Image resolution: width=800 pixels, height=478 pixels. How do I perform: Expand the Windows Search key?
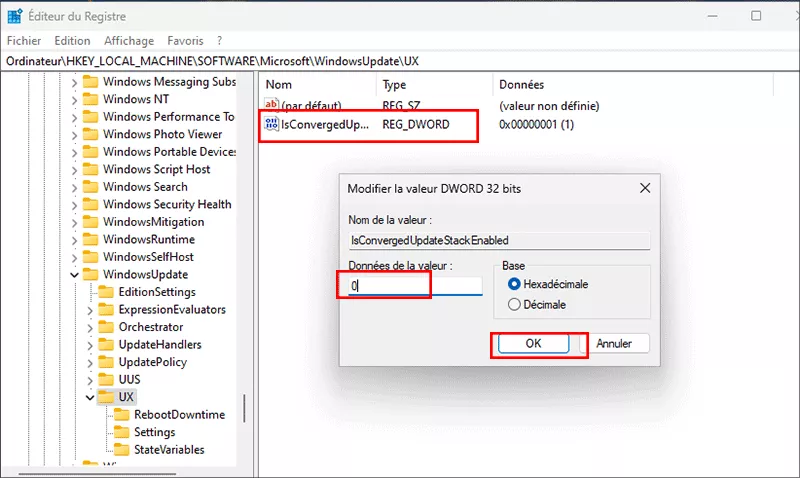(x=74, y=187)
